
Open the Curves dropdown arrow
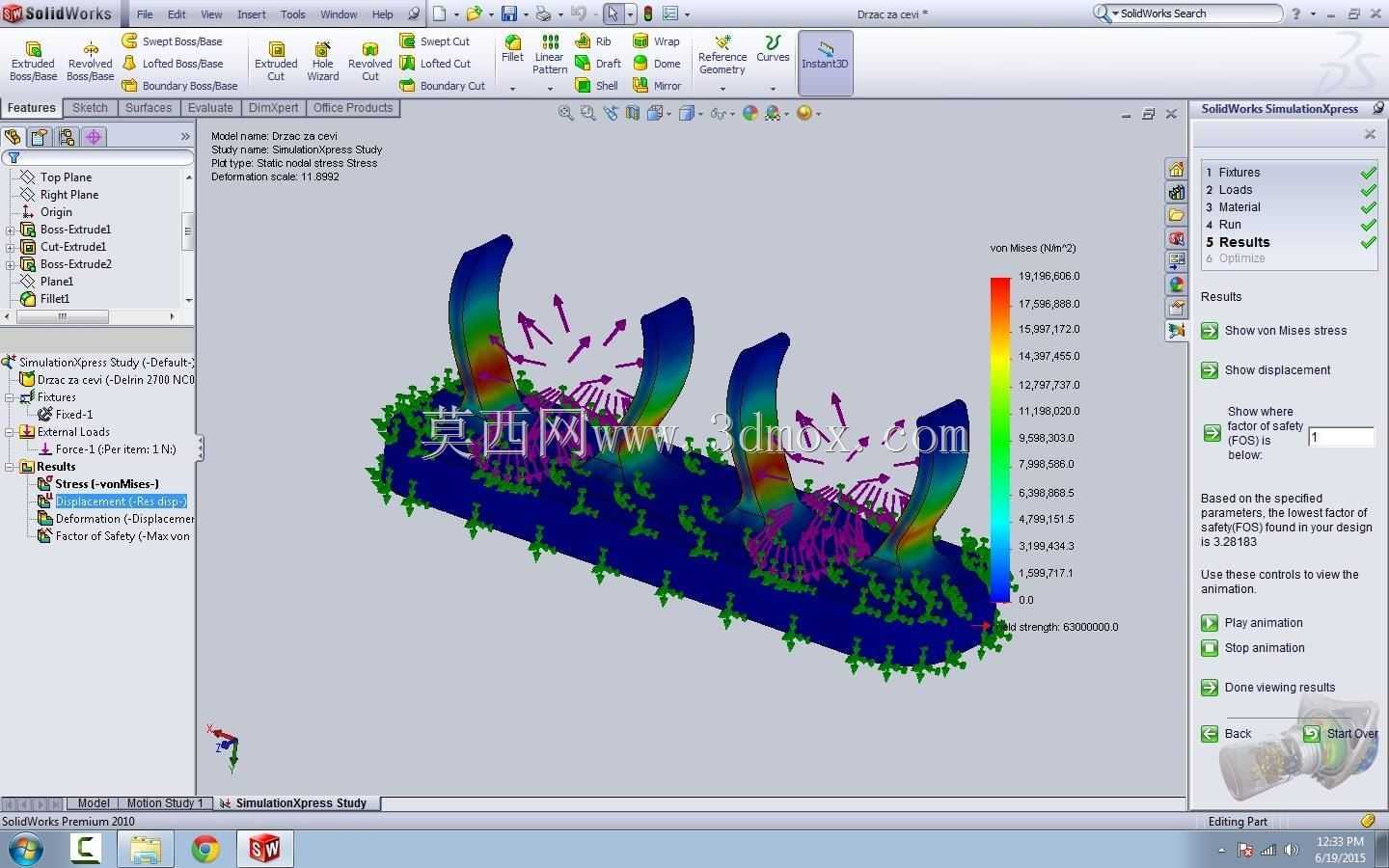coord(773,89)
